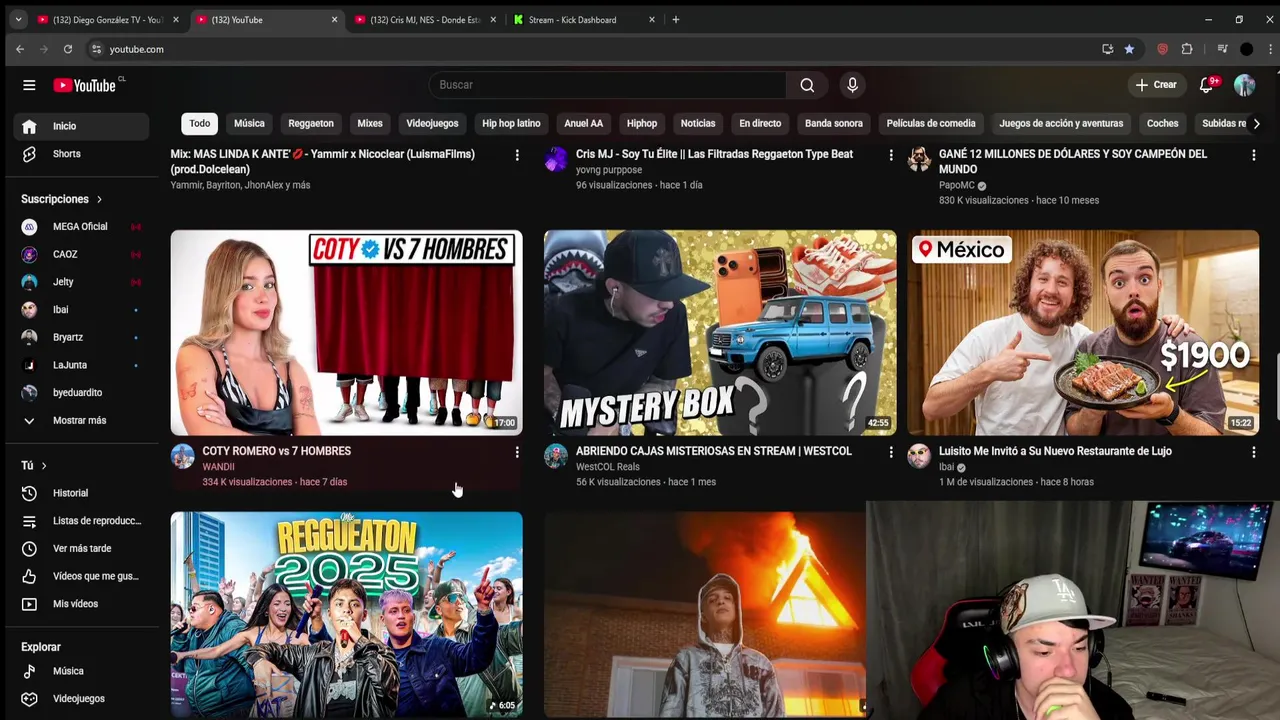The height and width of the screenshot is (720, 1280).
Task: Open Ibai channel in subscriptions
Action: pos(81,310)
